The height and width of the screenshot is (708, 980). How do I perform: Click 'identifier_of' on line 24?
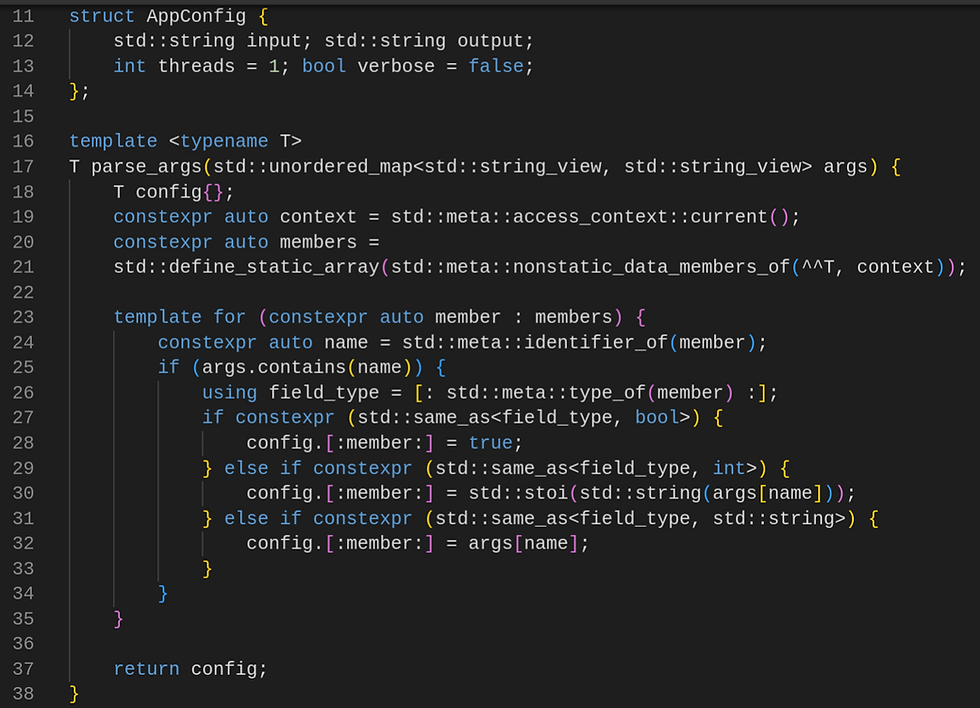click(x=595, y=342)
